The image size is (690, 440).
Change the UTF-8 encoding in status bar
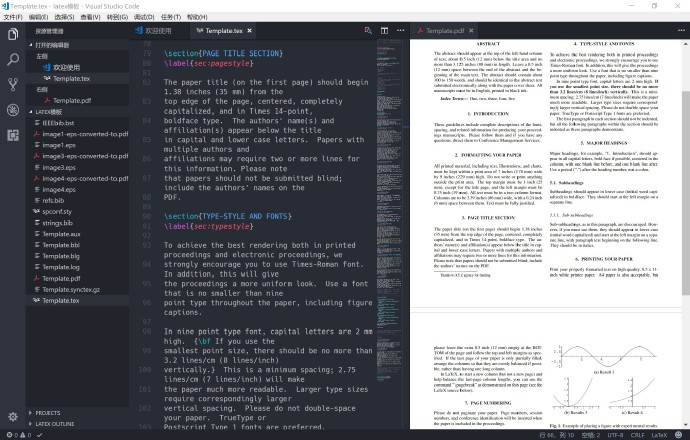tap(615, 435)
